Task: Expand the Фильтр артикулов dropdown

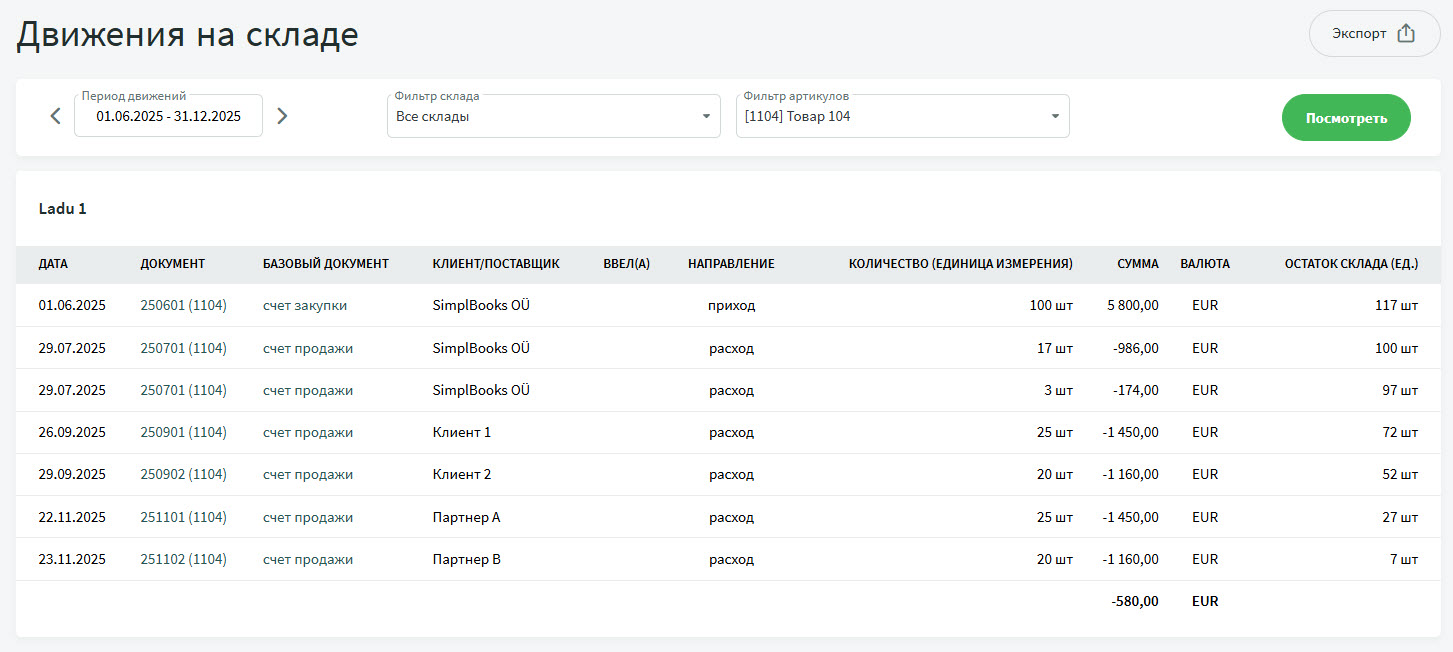Action: (902, 116)
